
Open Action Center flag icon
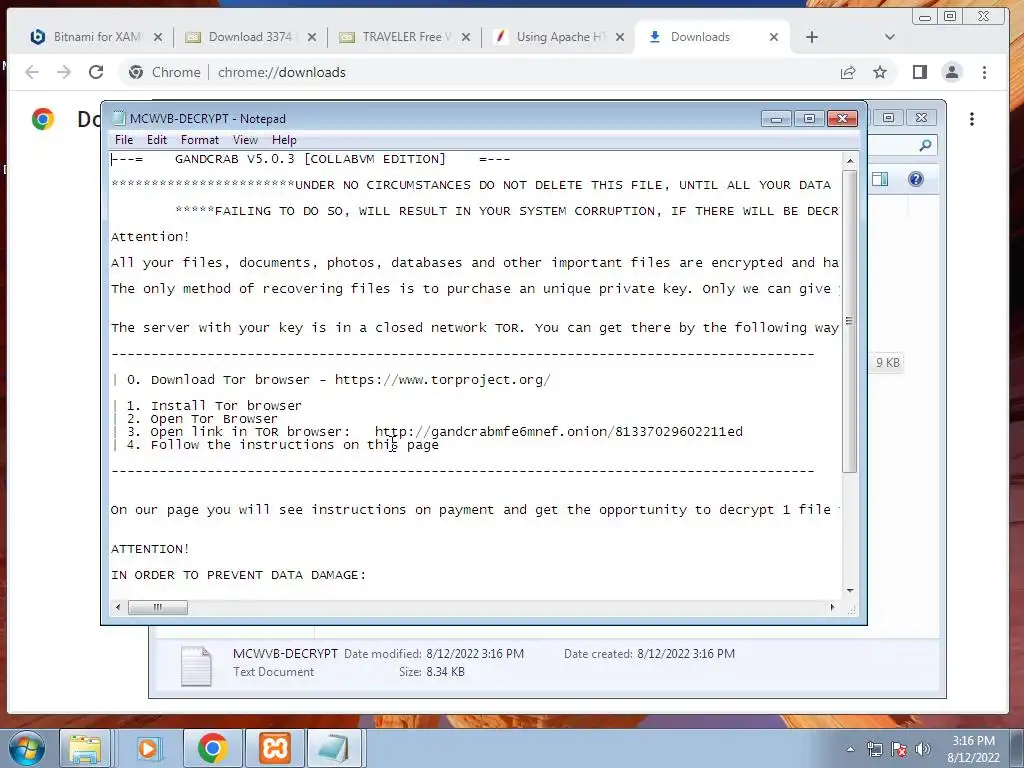899,749
